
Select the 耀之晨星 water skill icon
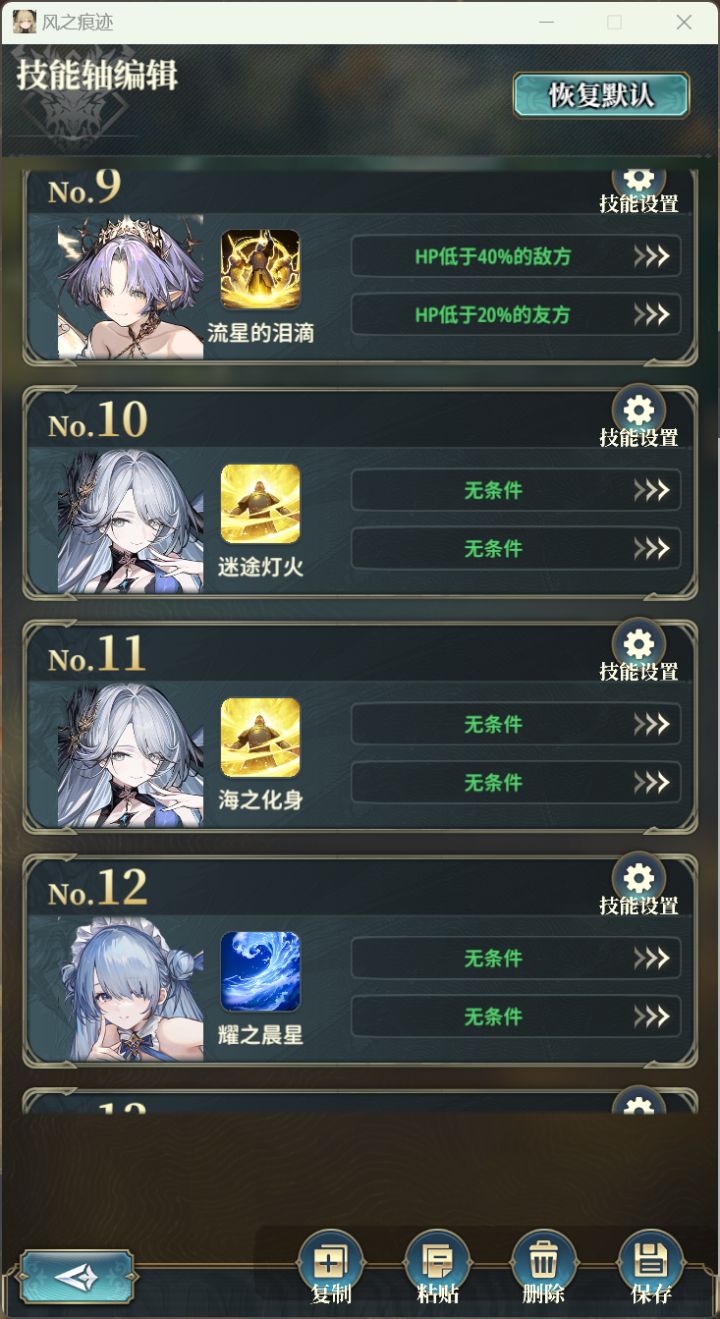(x=260, y=971)
